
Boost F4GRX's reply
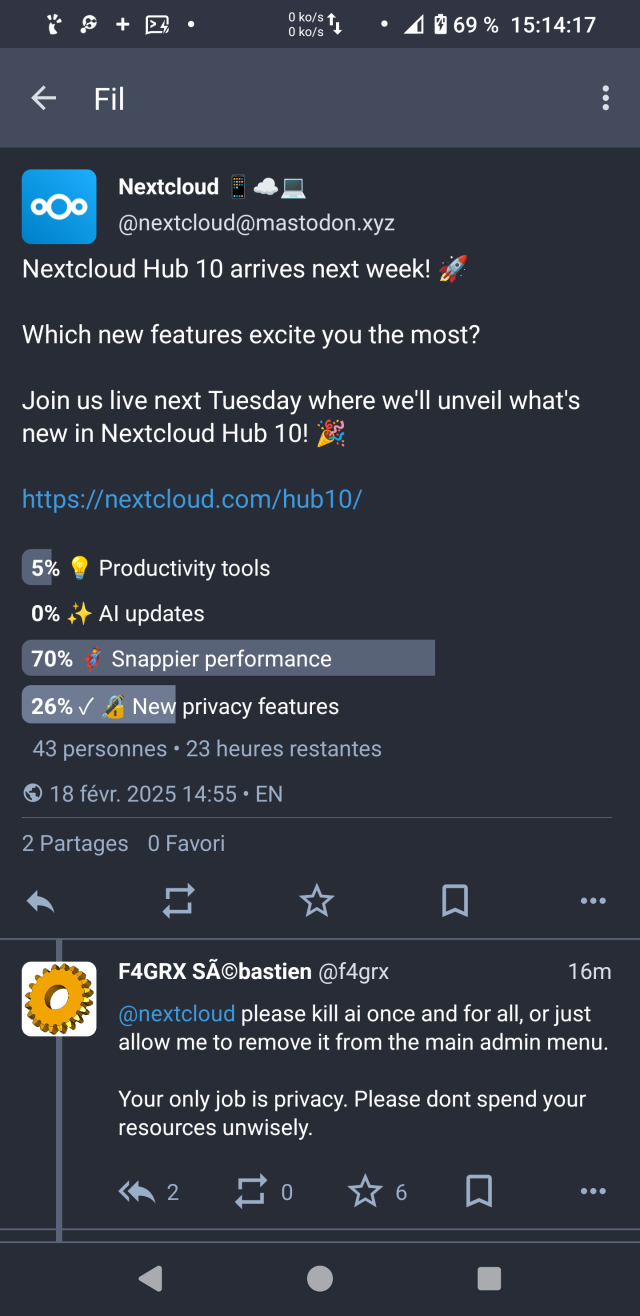click(249, 1191)
